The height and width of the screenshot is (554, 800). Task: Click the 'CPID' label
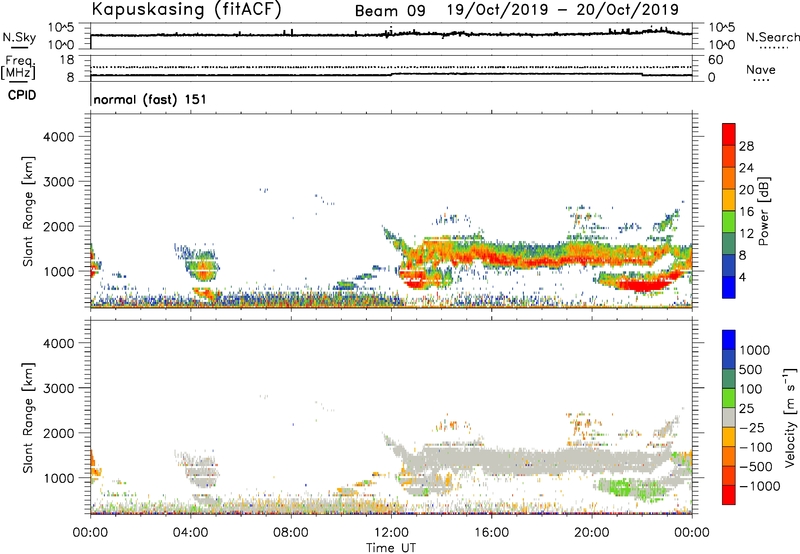point(22,95)
